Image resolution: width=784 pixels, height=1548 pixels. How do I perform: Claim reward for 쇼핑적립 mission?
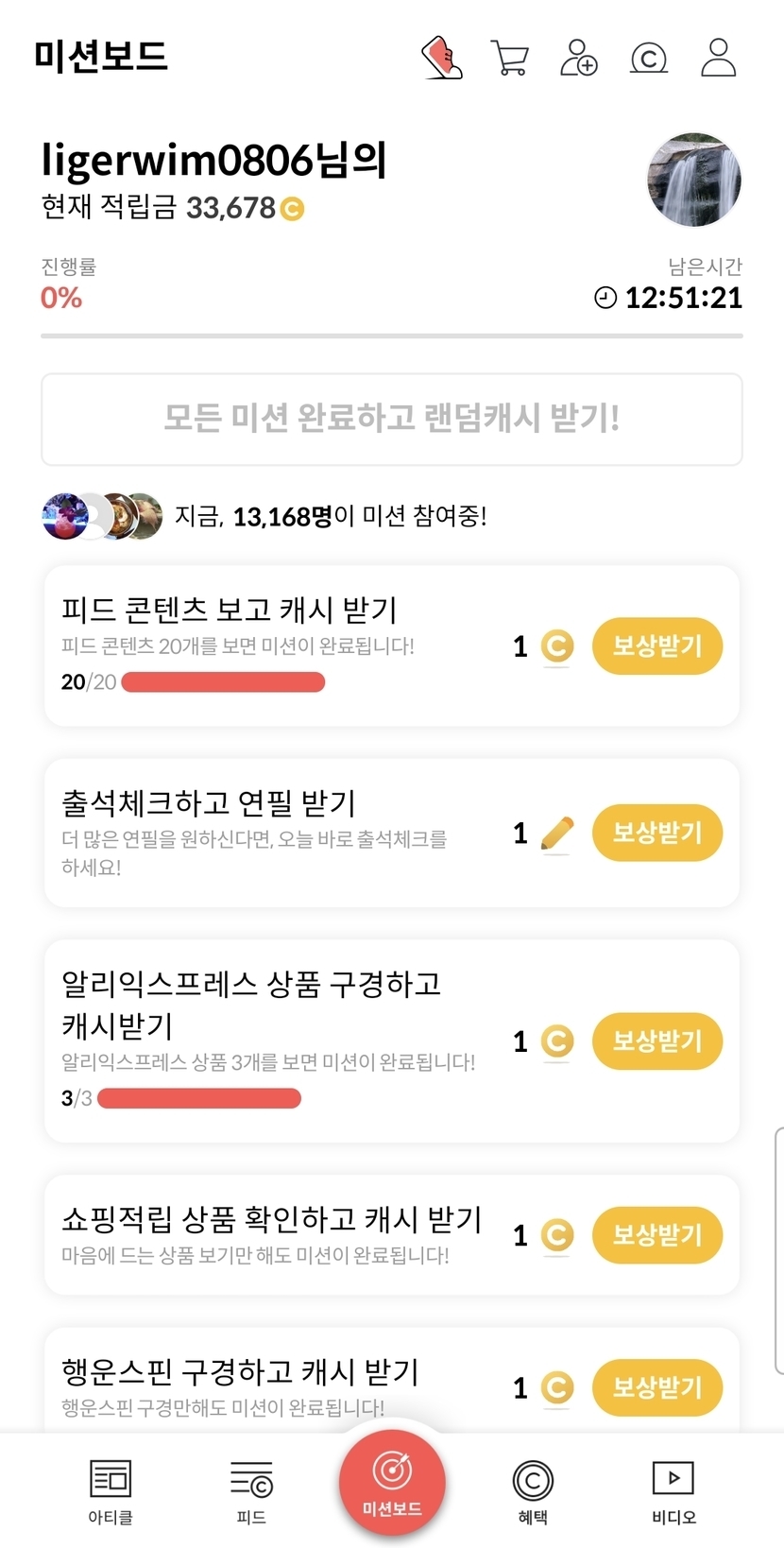[657, 1235]
